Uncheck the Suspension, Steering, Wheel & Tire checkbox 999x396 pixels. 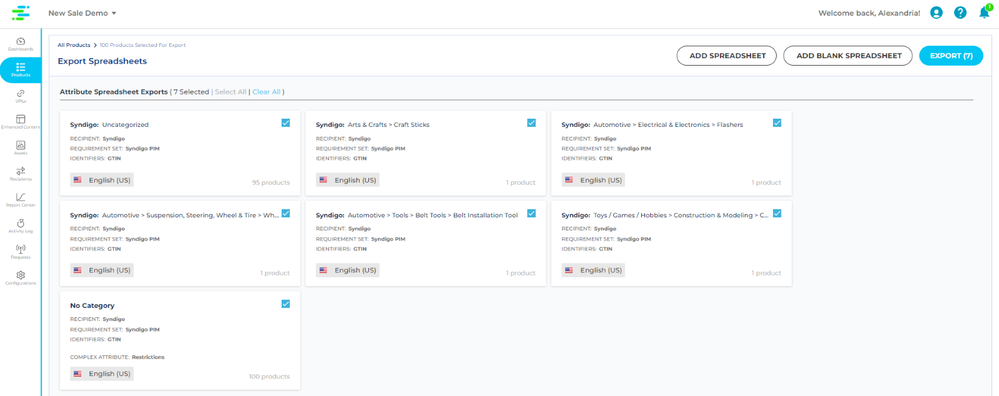285,213
